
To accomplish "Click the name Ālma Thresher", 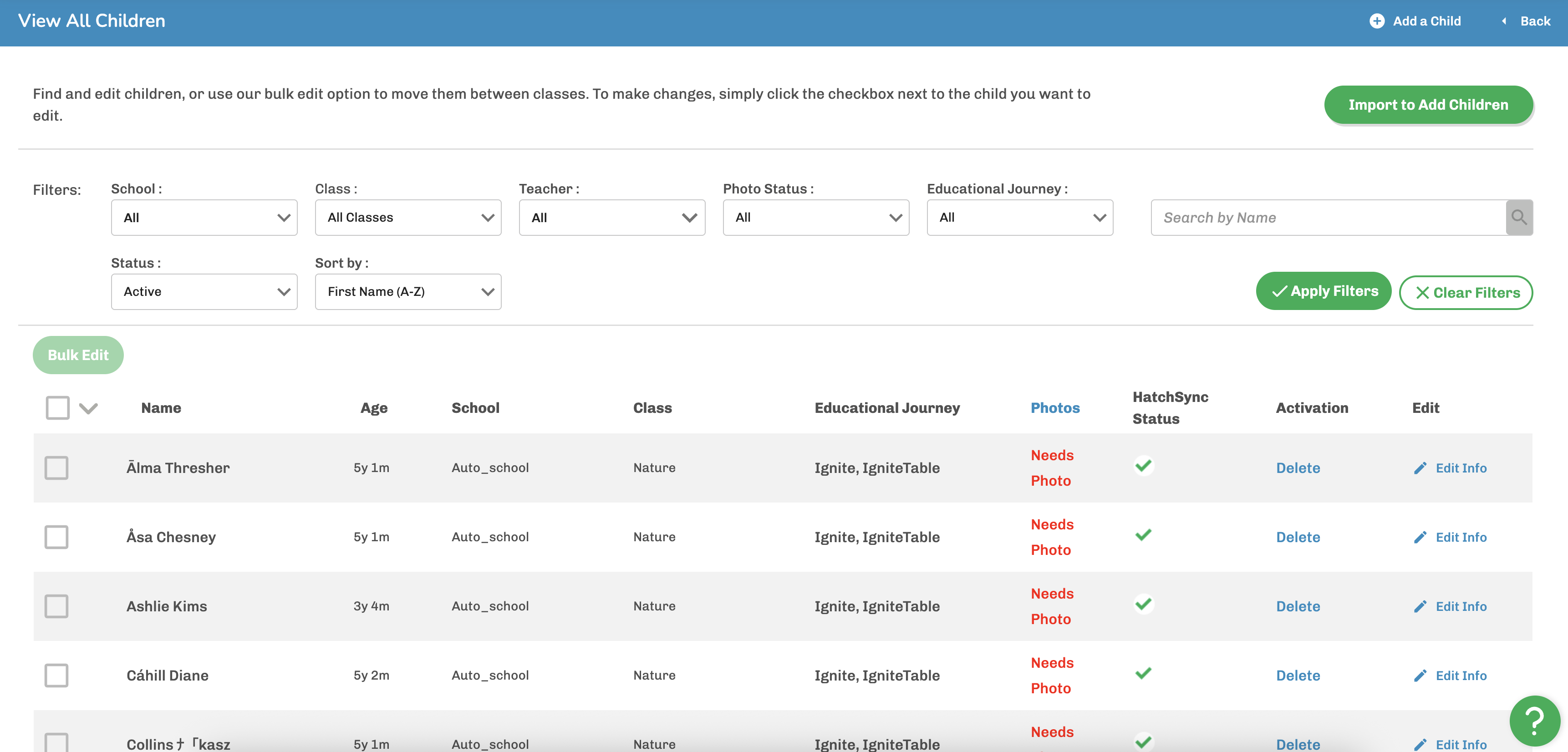I will (x=178, y=468).
